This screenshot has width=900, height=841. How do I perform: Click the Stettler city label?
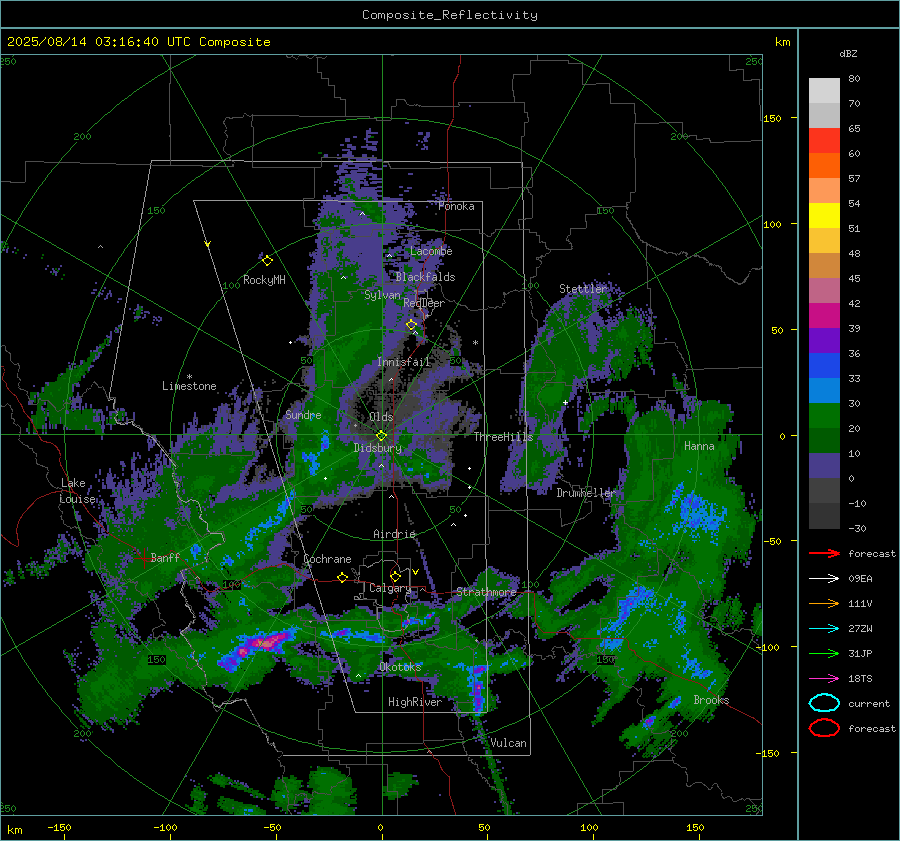coord(583,289)
